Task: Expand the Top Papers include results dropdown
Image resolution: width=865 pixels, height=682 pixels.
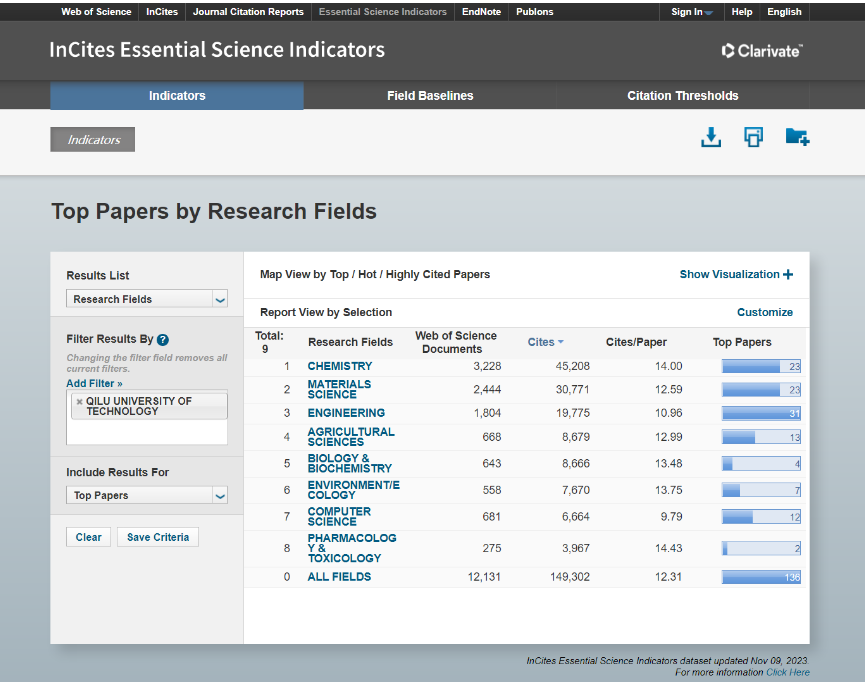Action: [x=147, y=495]
